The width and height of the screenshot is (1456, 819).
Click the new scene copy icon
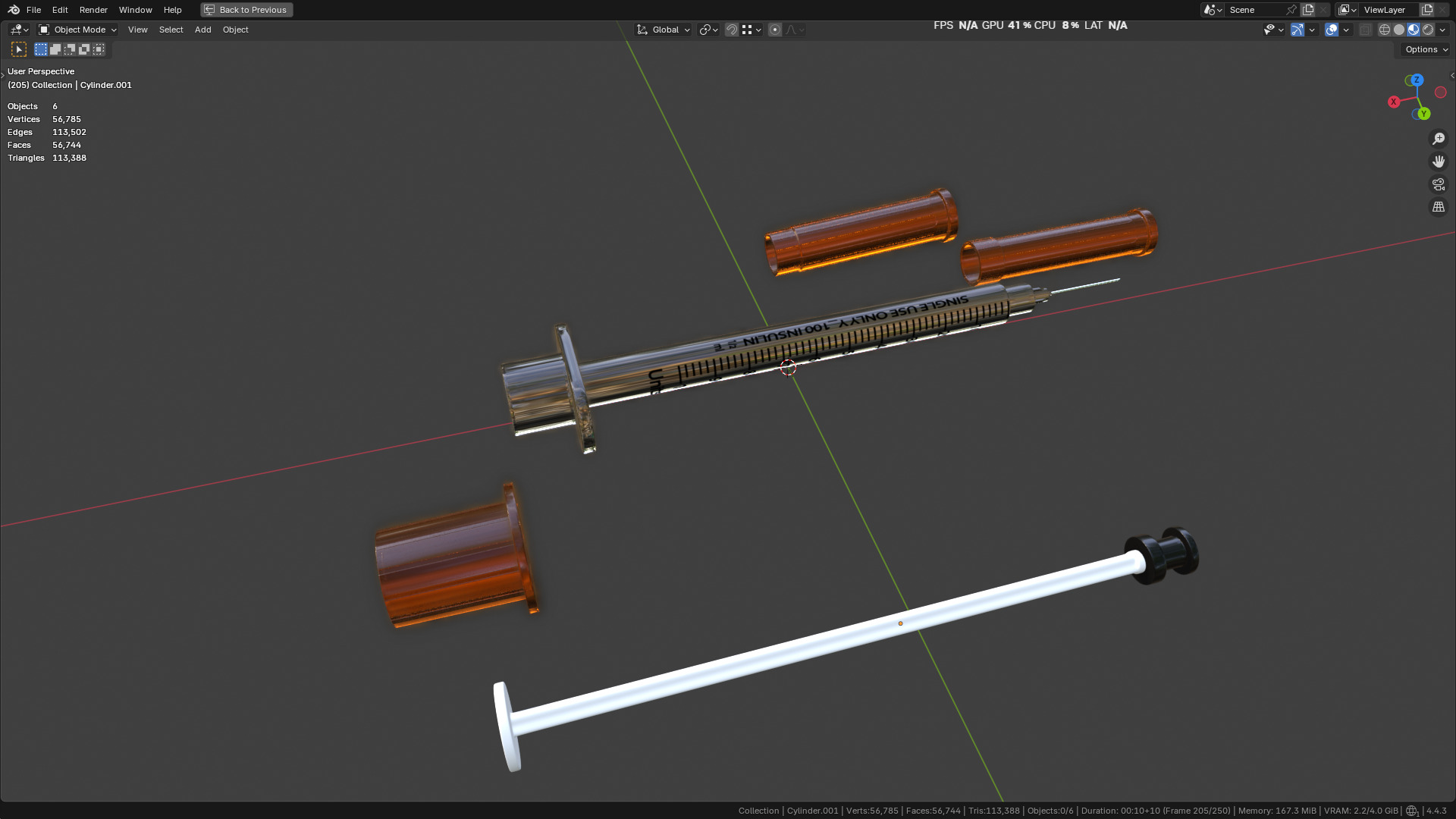click(1308, 10)
